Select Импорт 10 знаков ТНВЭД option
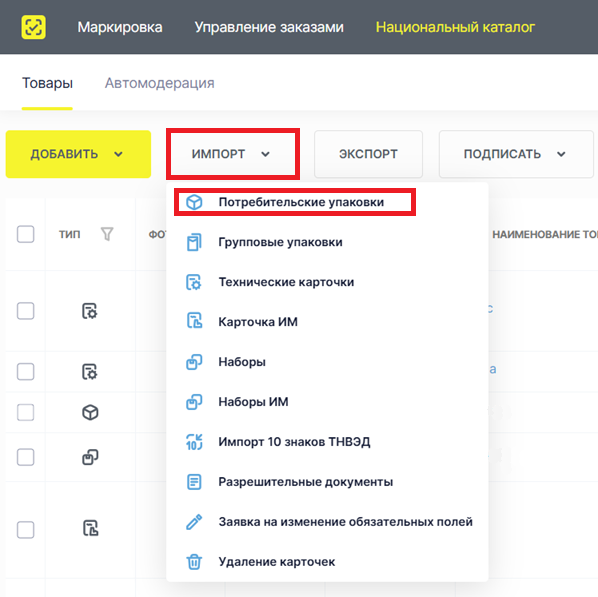This screenshot has width=598, height=597. click(327, 442)
